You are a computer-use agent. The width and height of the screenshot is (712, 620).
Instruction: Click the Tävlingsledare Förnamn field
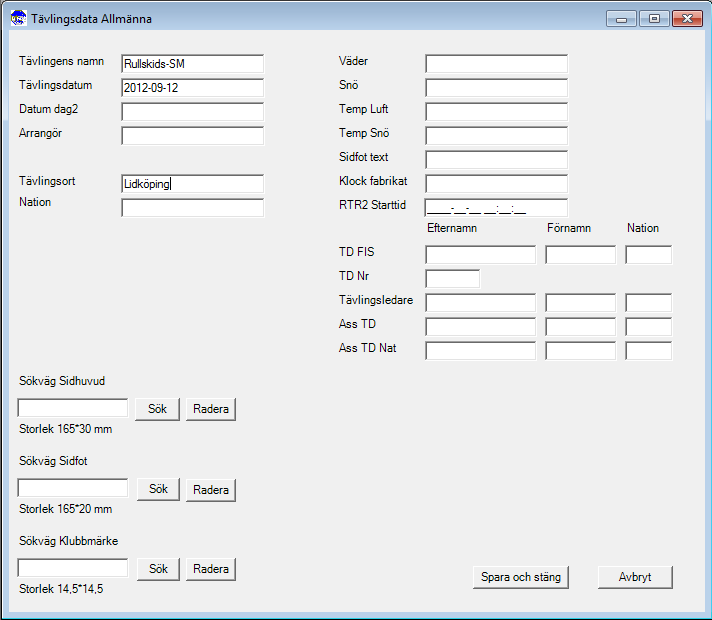[580, 303]
